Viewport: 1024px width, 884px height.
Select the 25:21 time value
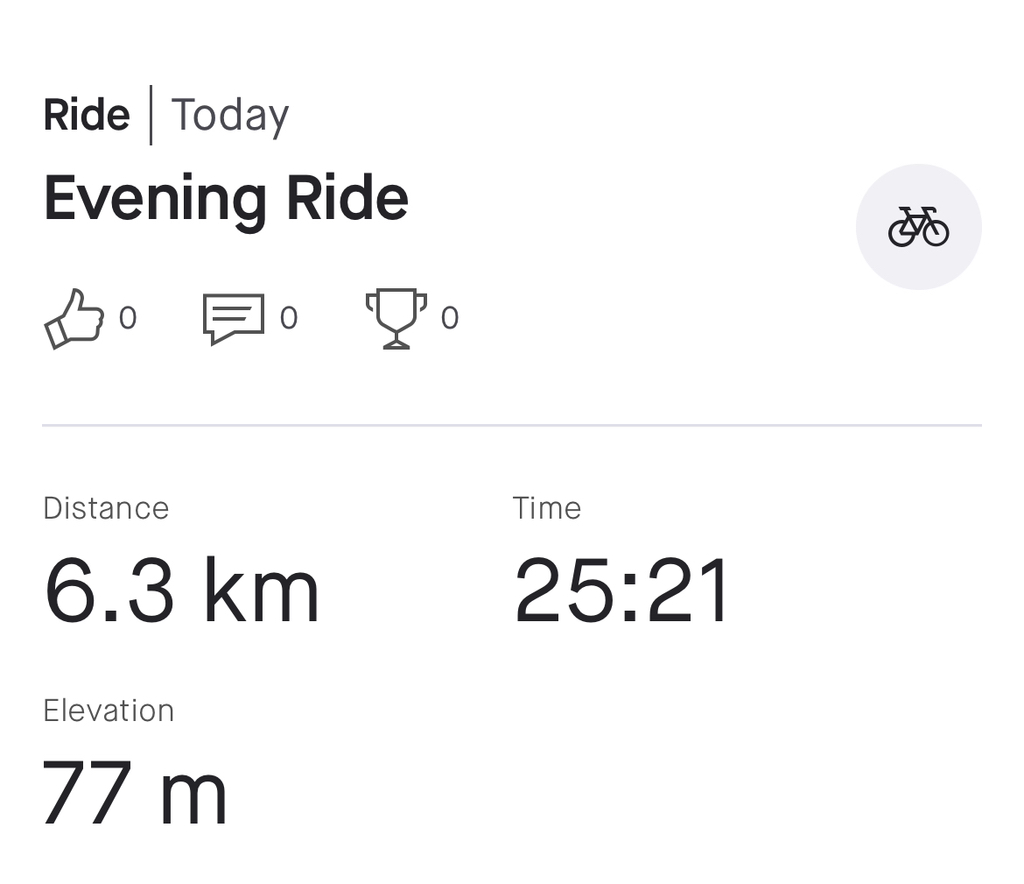coord(623,591)
